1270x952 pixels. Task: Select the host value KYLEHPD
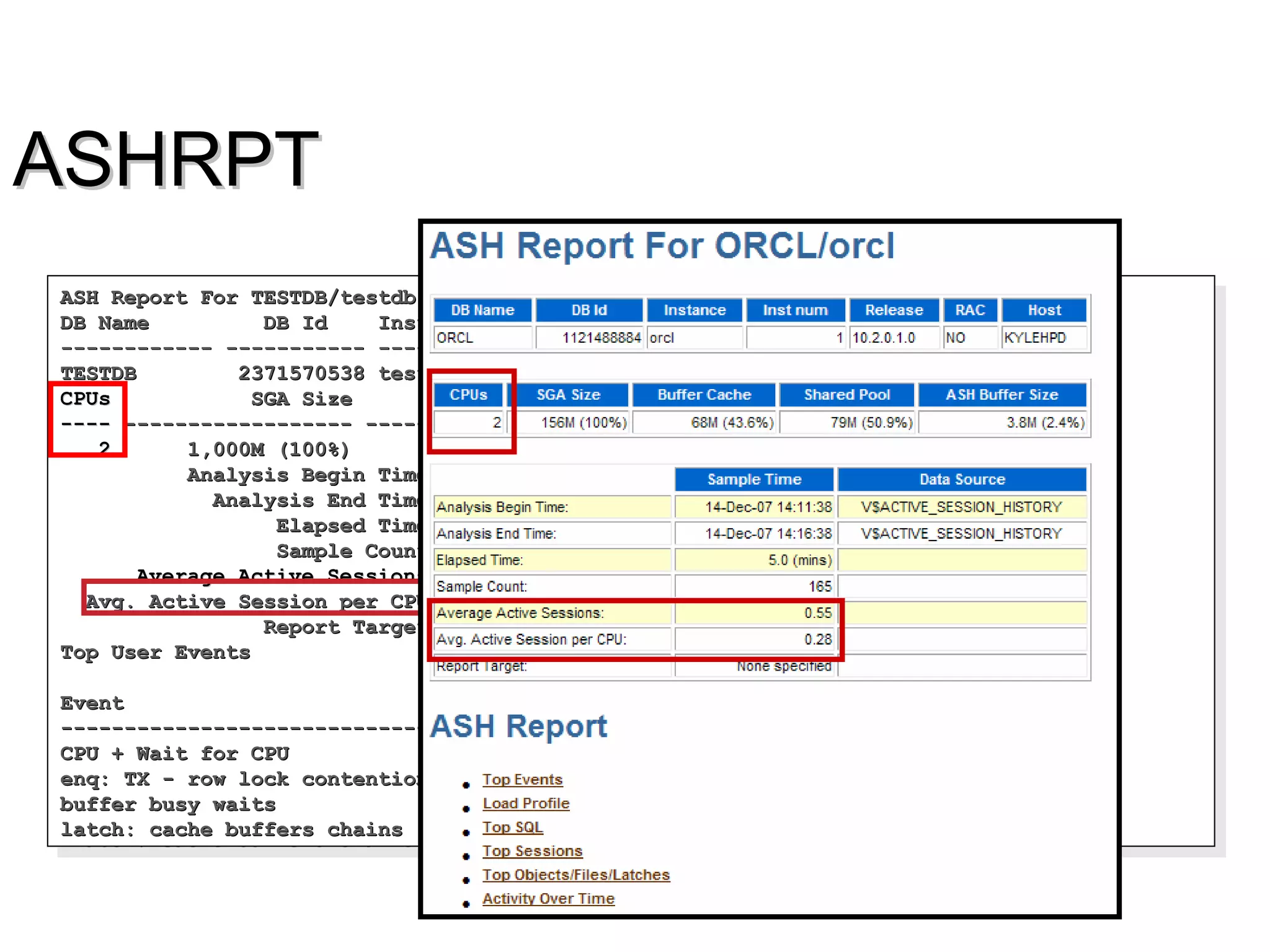(x=1045, y=338)
